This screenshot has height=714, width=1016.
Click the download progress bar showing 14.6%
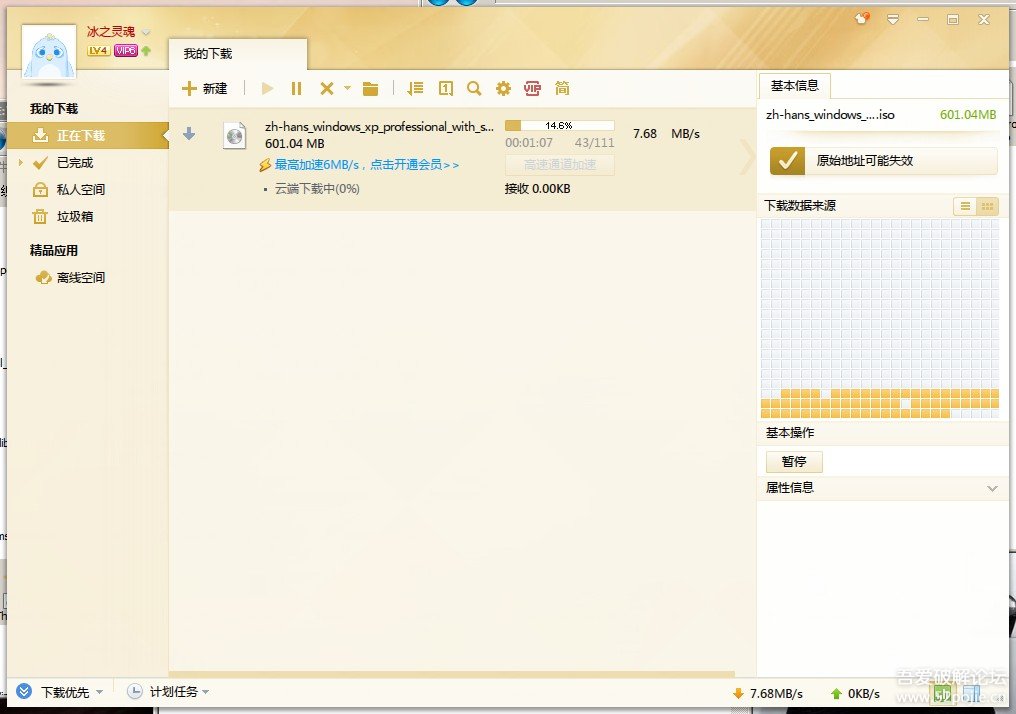pyautogui.click(x=559, y=126)
